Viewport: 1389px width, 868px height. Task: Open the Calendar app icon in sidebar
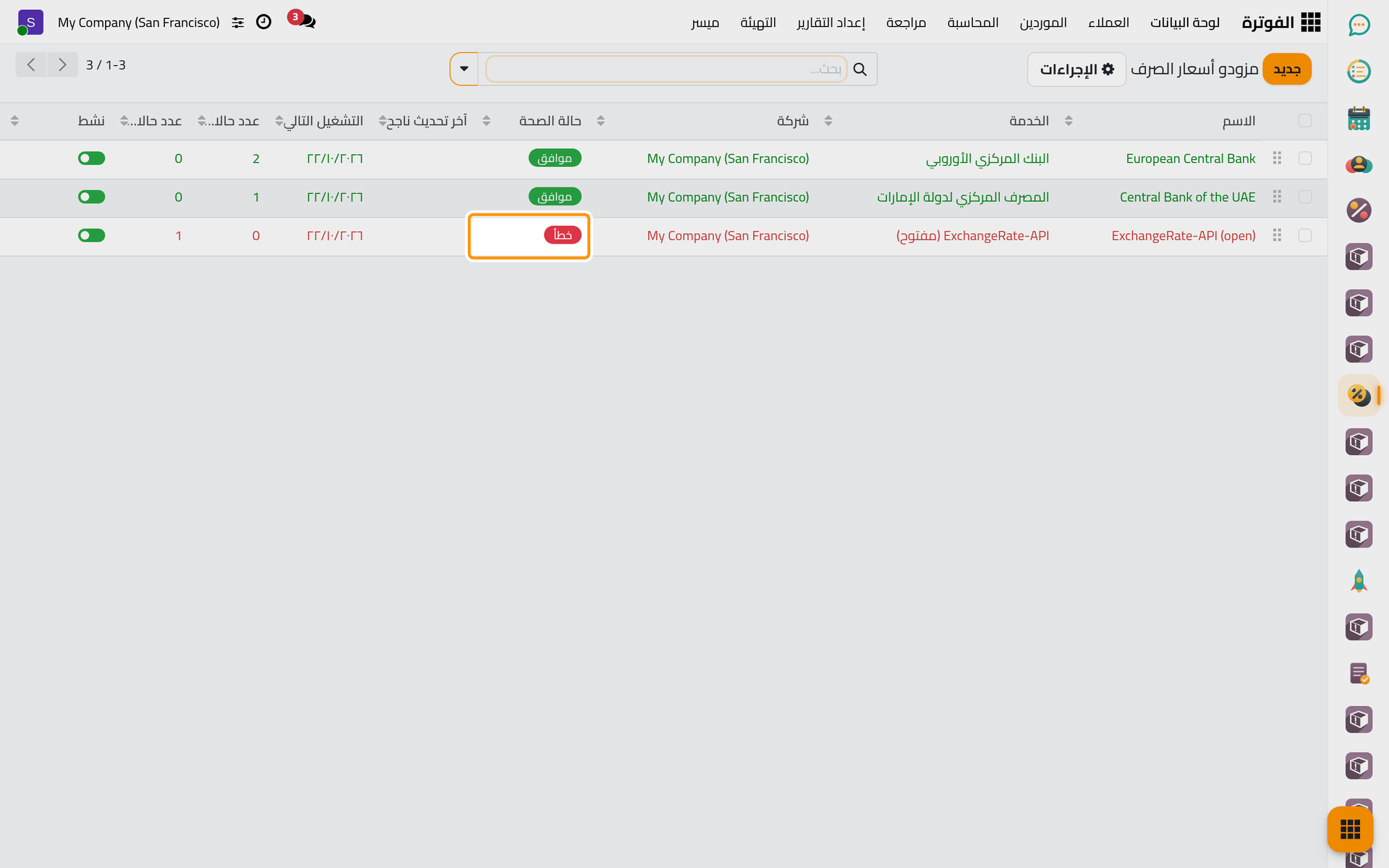[x=1359, y=118]
